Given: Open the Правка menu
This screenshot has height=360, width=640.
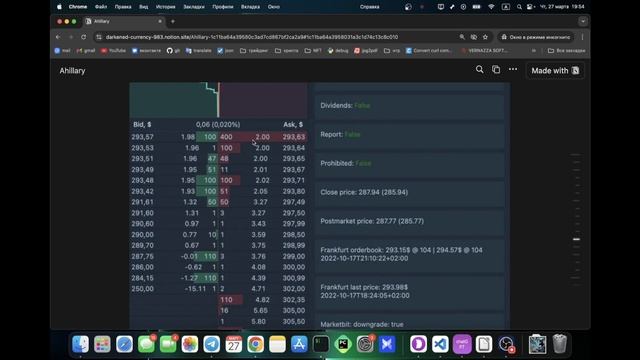Looking at the screenshot, I should tap(123, 7).
